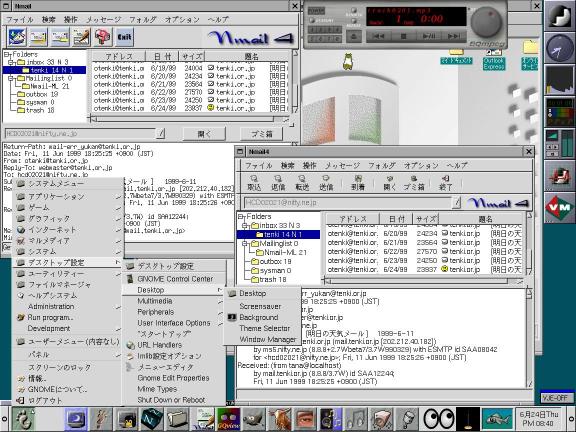Click the 終了 quit icon in Nmail4 toolbar
576x432 pixels.
click(445, 183)
